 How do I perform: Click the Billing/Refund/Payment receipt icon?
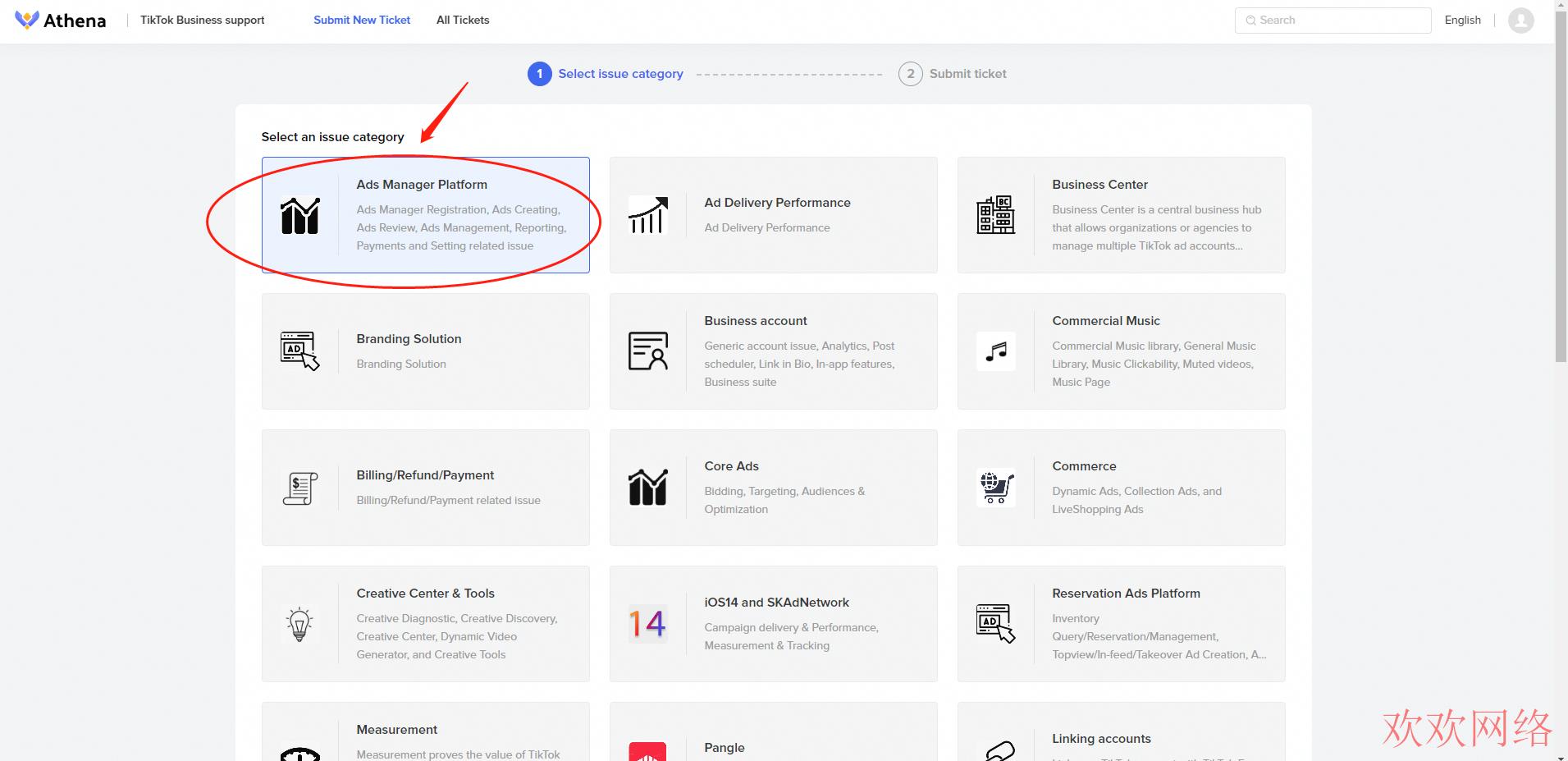300,488
